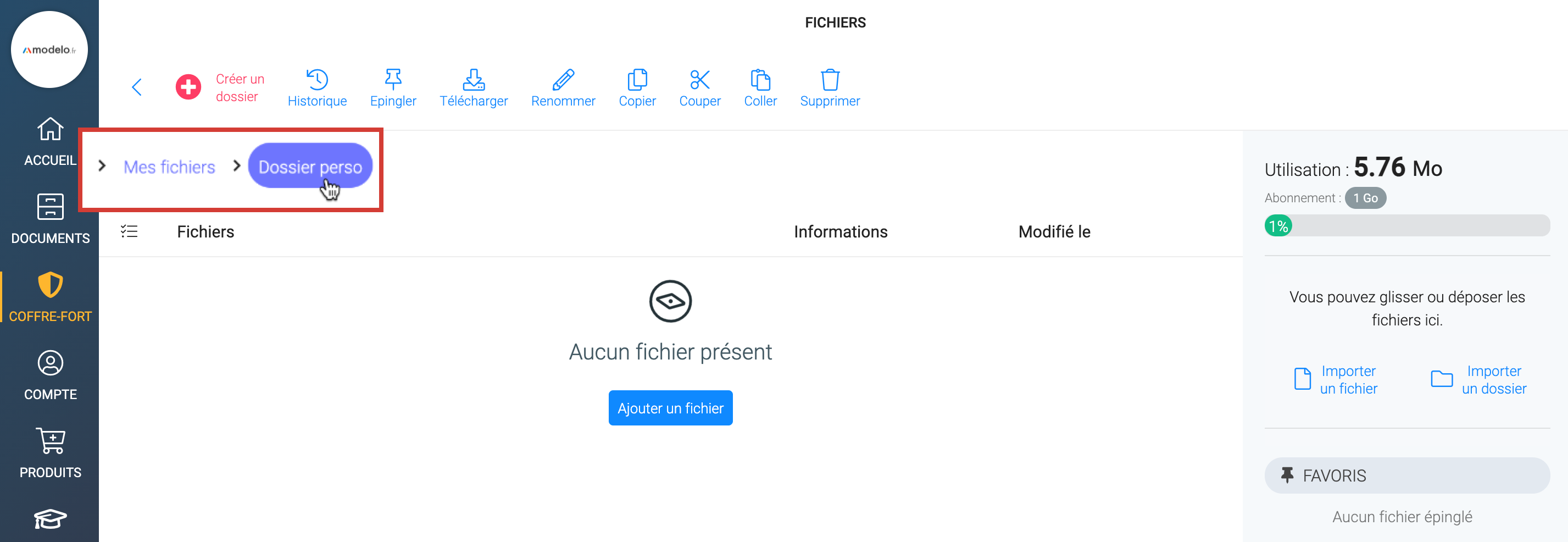
Task: Click the Ajouter un fichier button
Action: pyautogui.click(x=670, y=408)
